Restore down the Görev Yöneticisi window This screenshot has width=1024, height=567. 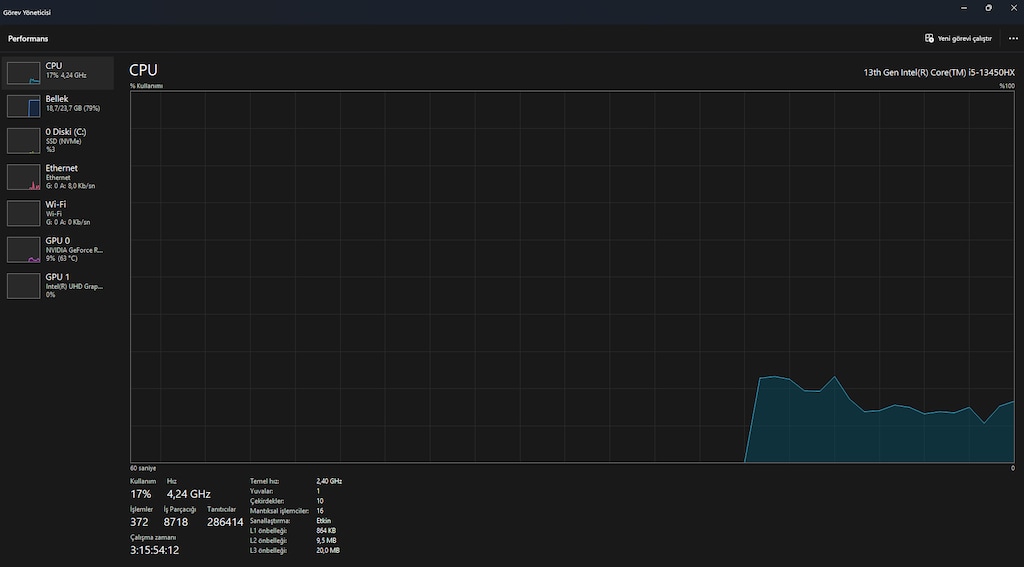click(988, 8)
